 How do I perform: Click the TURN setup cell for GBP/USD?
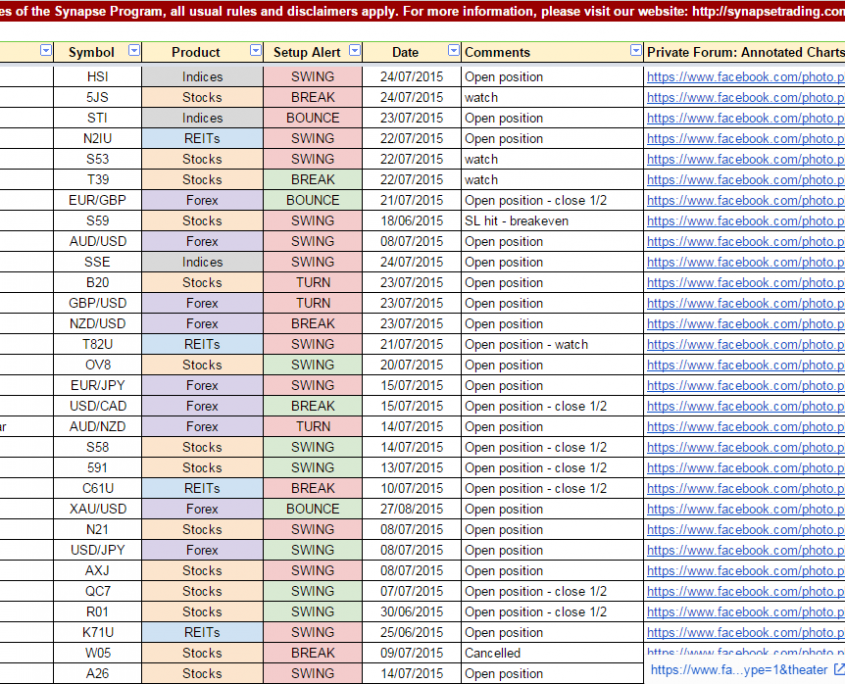(x=313, y=303)
